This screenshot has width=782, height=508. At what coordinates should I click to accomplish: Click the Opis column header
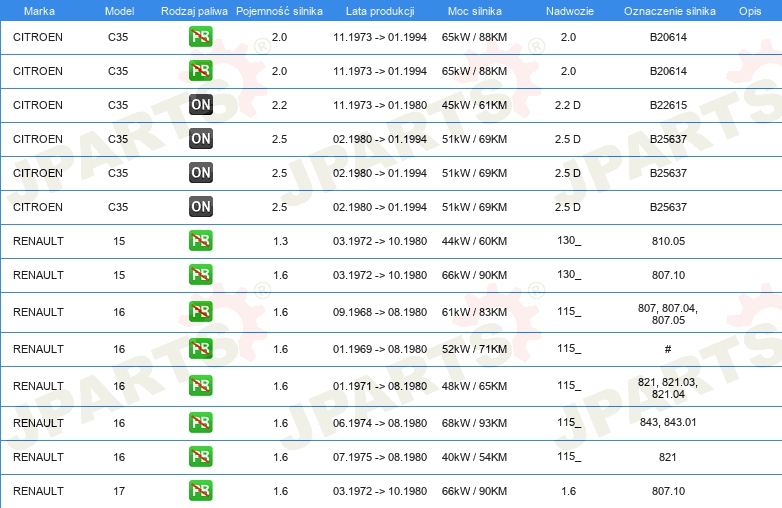point(750,11)
